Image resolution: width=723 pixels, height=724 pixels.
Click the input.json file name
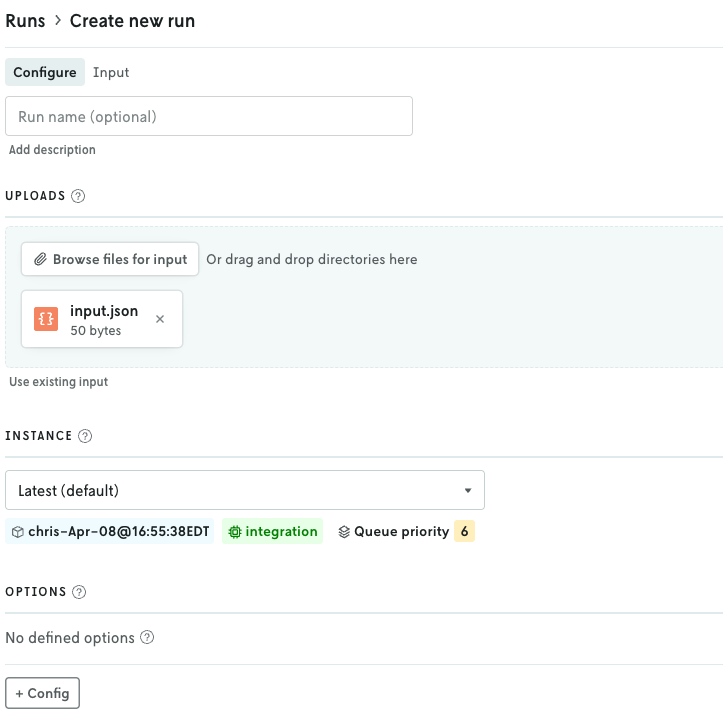104,311
